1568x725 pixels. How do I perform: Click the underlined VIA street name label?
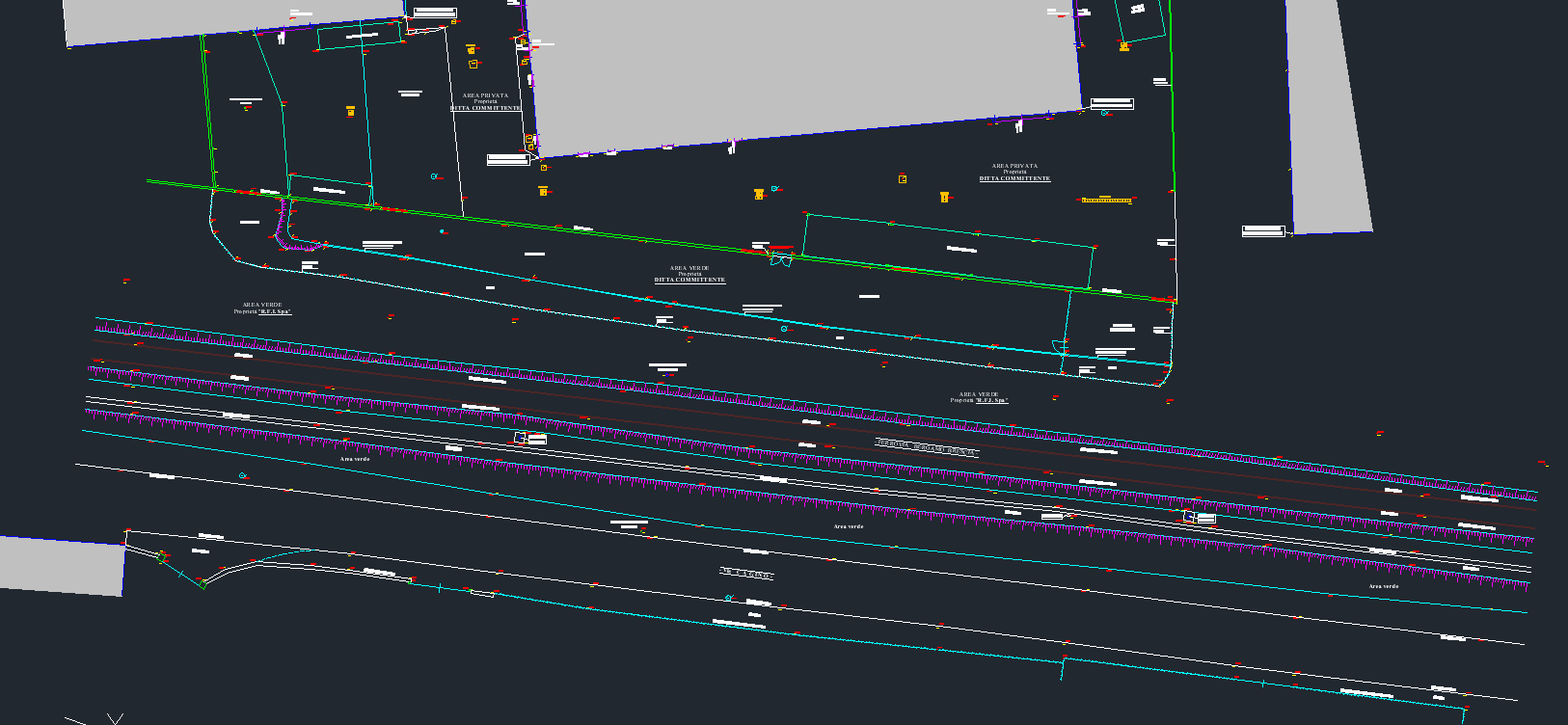747,574
